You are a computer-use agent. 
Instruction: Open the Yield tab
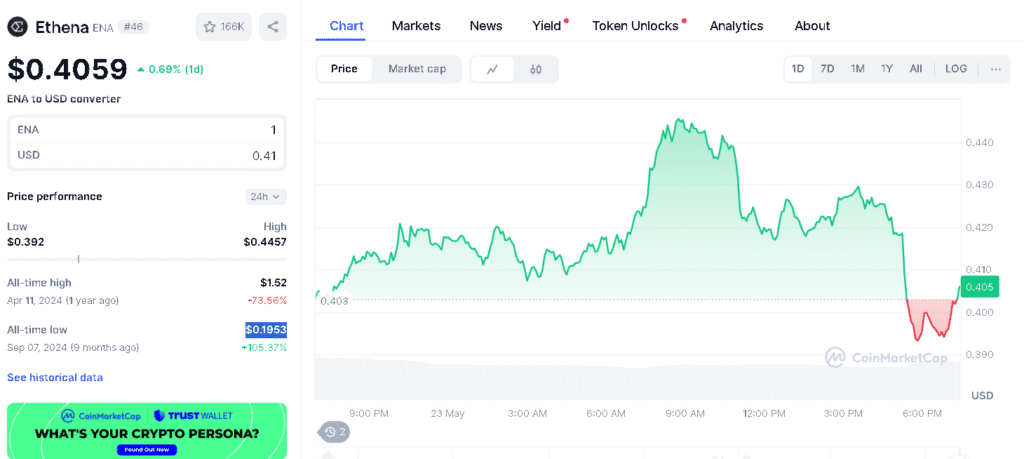[547, 26]
